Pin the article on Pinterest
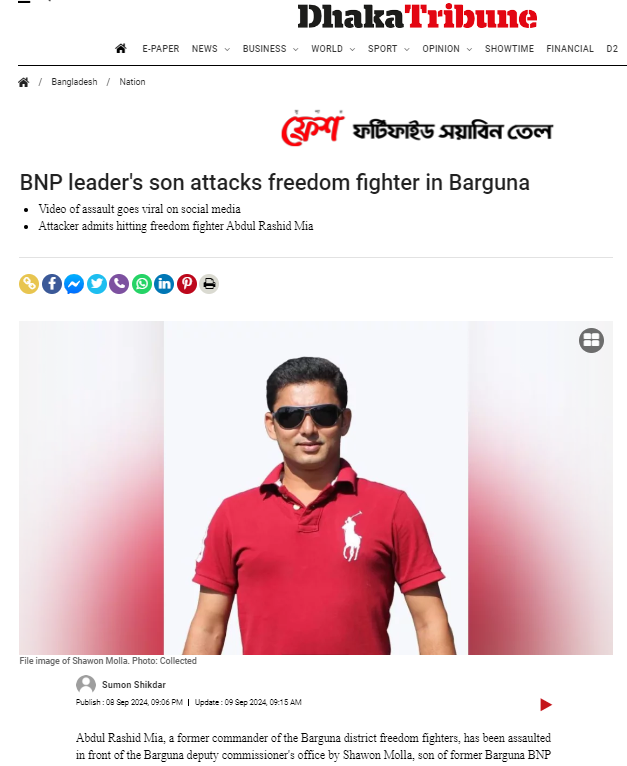The height and width of the screenshot is (766, 627). [x=187, y=284]
